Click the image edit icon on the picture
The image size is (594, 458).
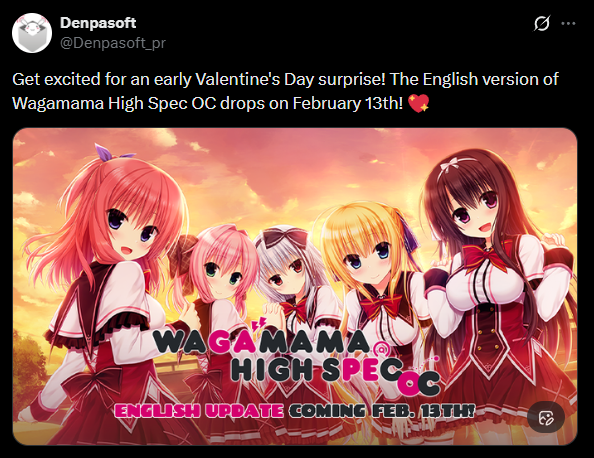(546, 417)
